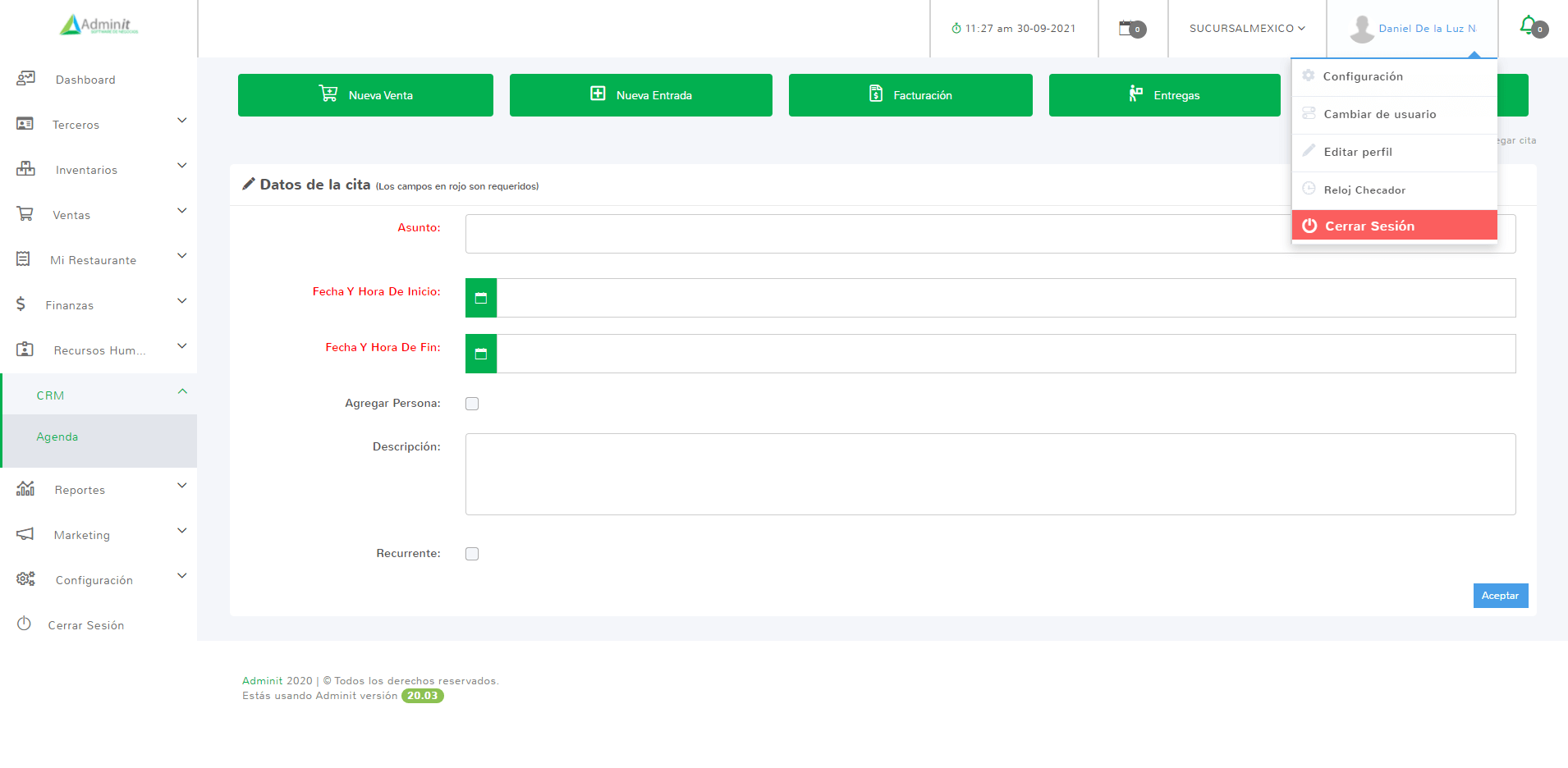Click the Marketing megaphone icon
Image resolution: width=1568 pixels, height=768 pixels.
coord(25,534)
